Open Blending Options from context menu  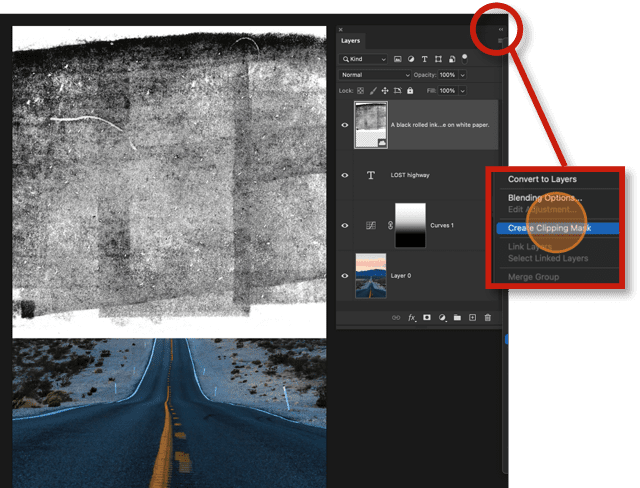545,197
